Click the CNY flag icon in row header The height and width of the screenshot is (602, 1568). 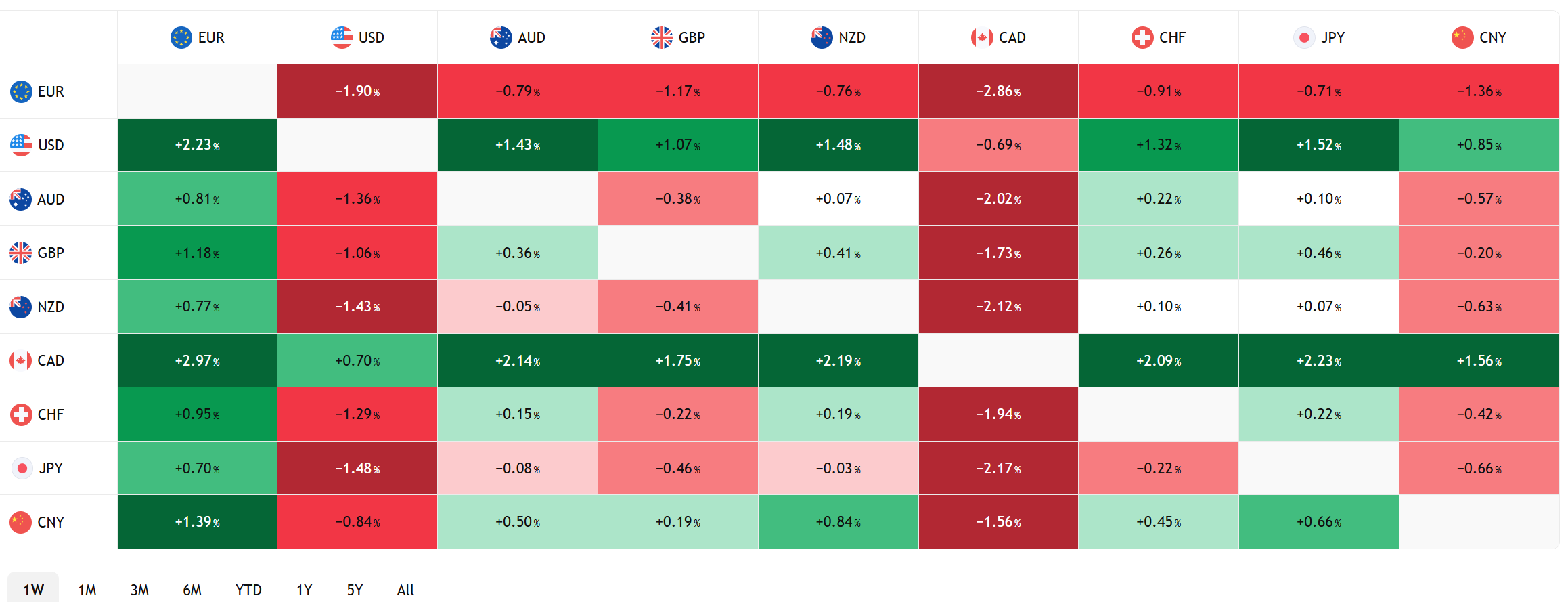(x=21, y=522)
